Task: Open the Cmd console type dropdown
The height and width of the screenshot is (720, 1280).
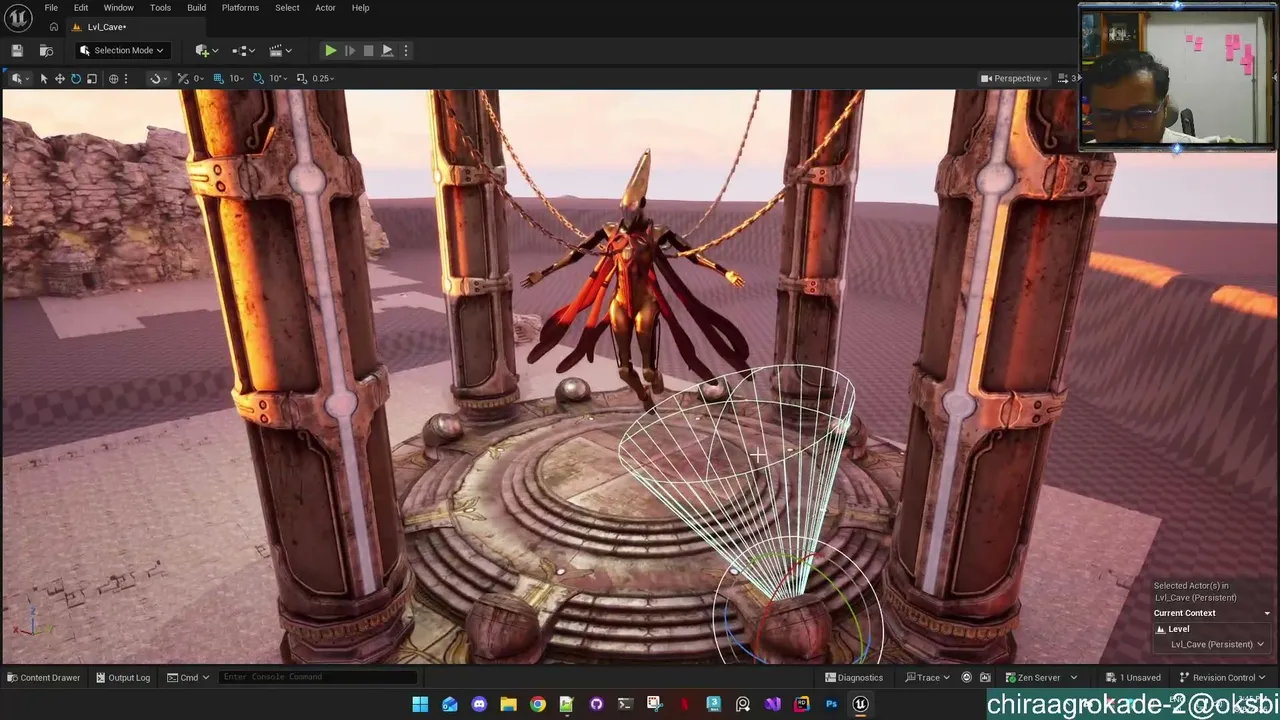Action: [x=188, y=677]
